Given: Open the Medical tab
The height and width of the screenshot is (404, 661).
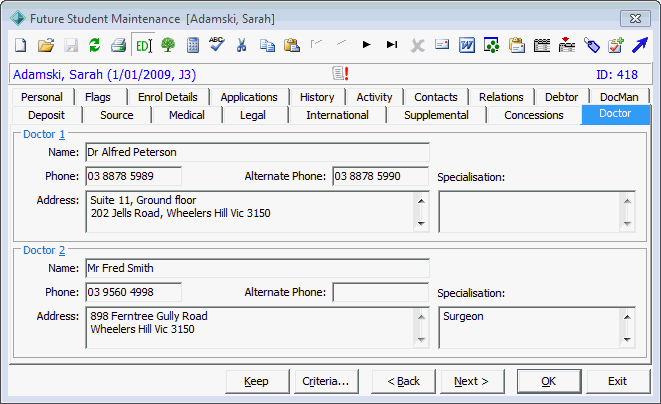Looking at the screenshot, I should [x=187, y=115].
